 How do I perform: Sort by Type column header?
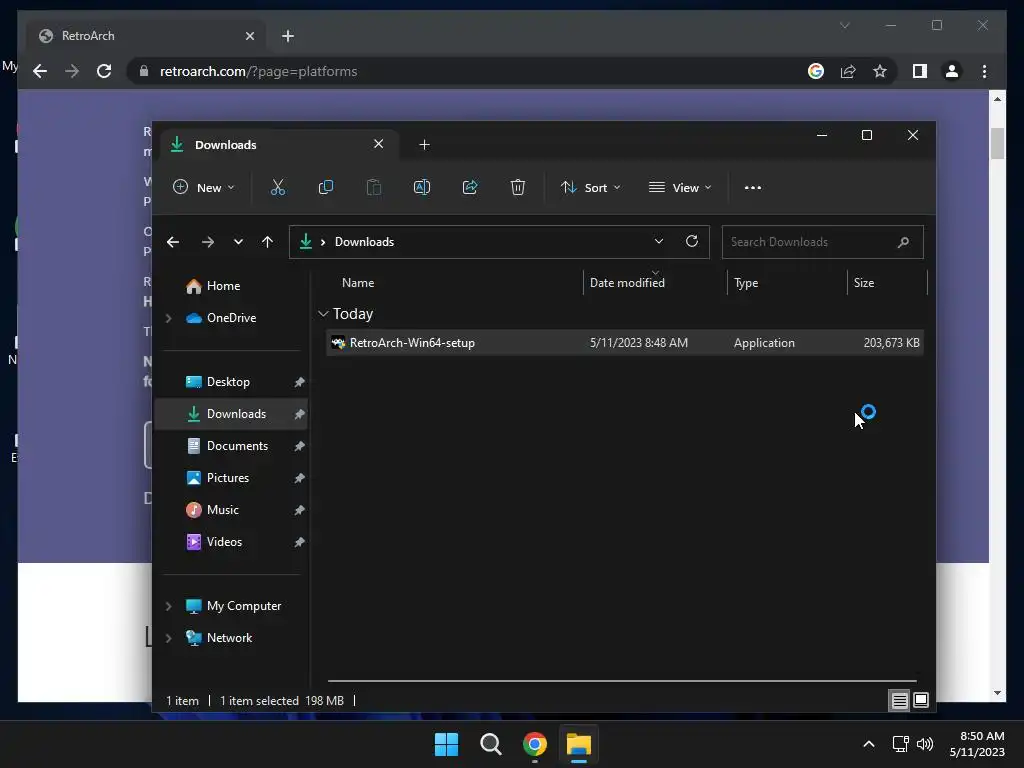pos(746,283)
